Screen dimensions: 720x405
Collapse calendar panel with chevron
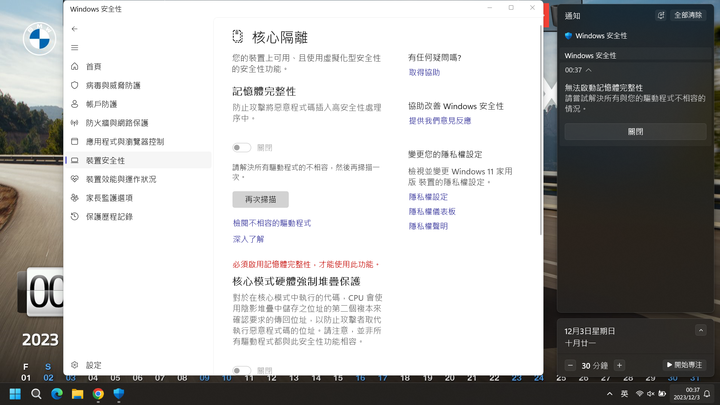[x=701, y=330]
